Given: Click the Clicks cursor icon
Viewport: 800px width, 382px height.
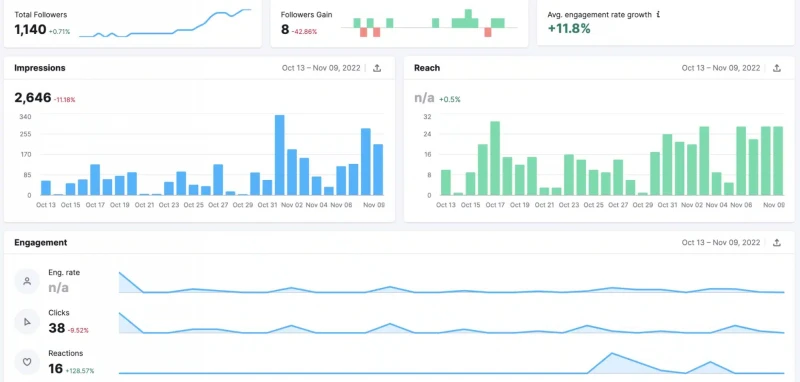Looking at the screenshot, I should coord(27,321).
